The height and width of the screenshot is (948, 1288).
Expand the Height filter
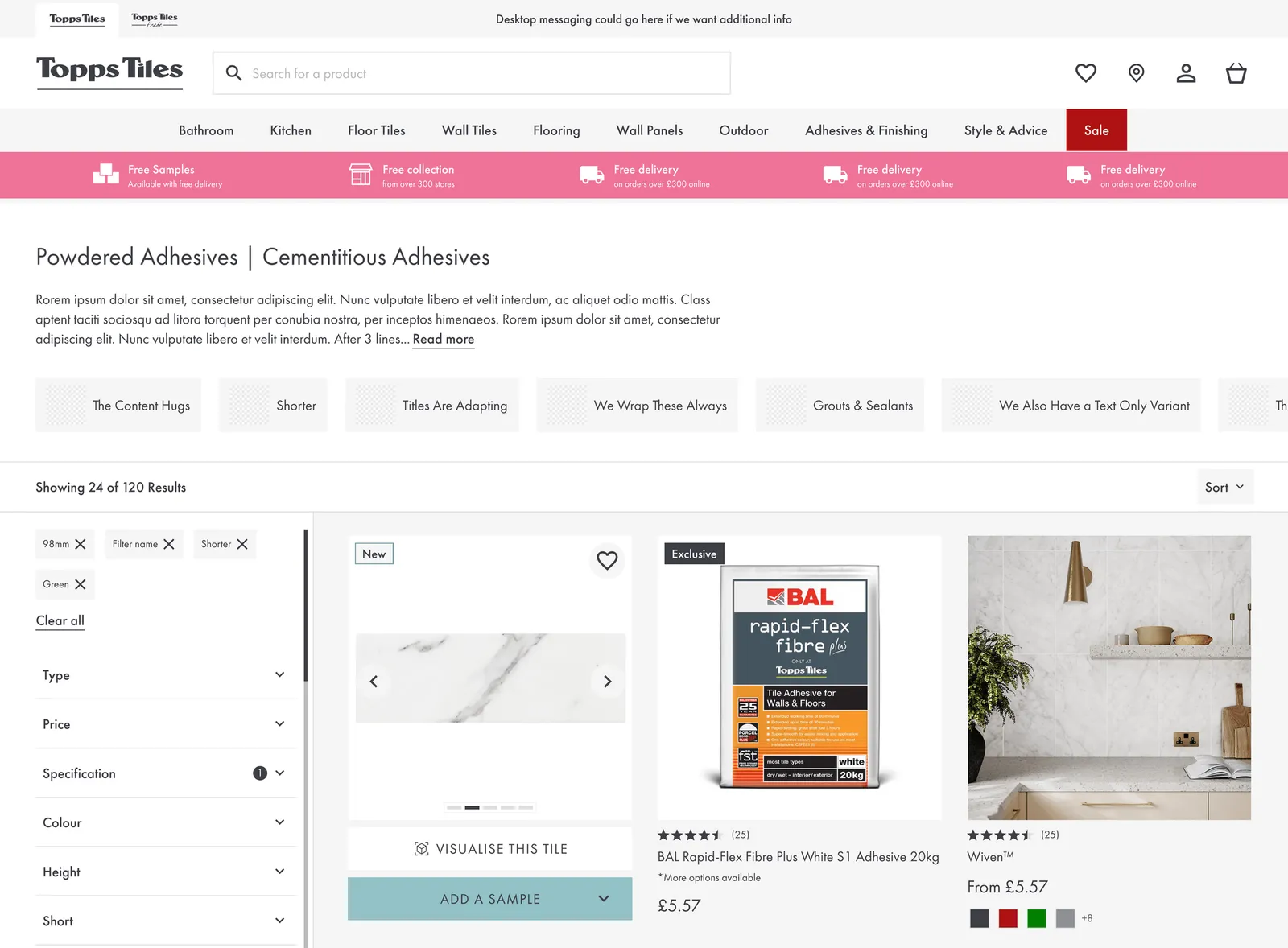[166, 872]
